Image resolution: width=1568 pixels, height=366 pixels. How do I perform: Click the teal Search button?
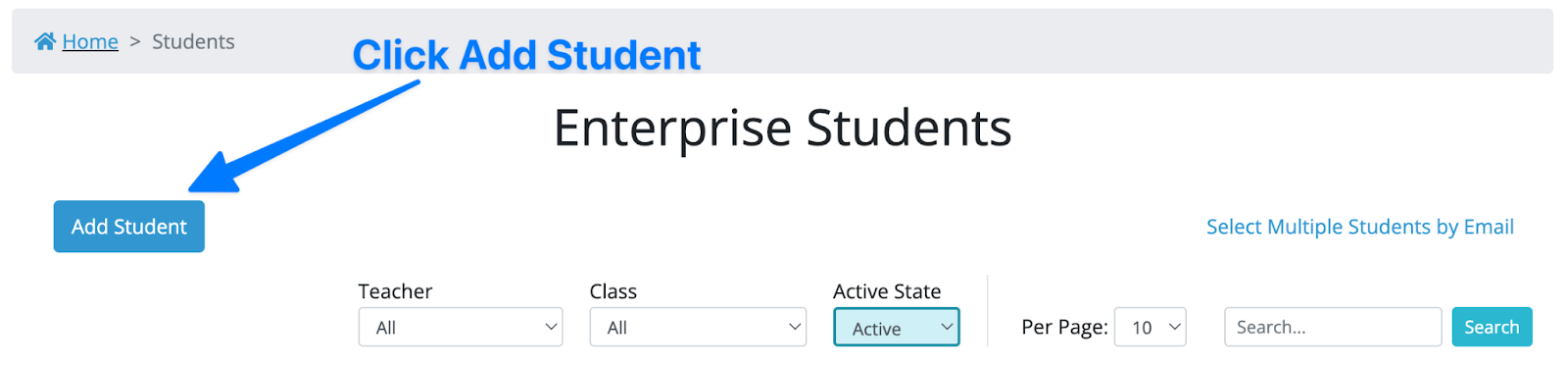point(1492,327)
